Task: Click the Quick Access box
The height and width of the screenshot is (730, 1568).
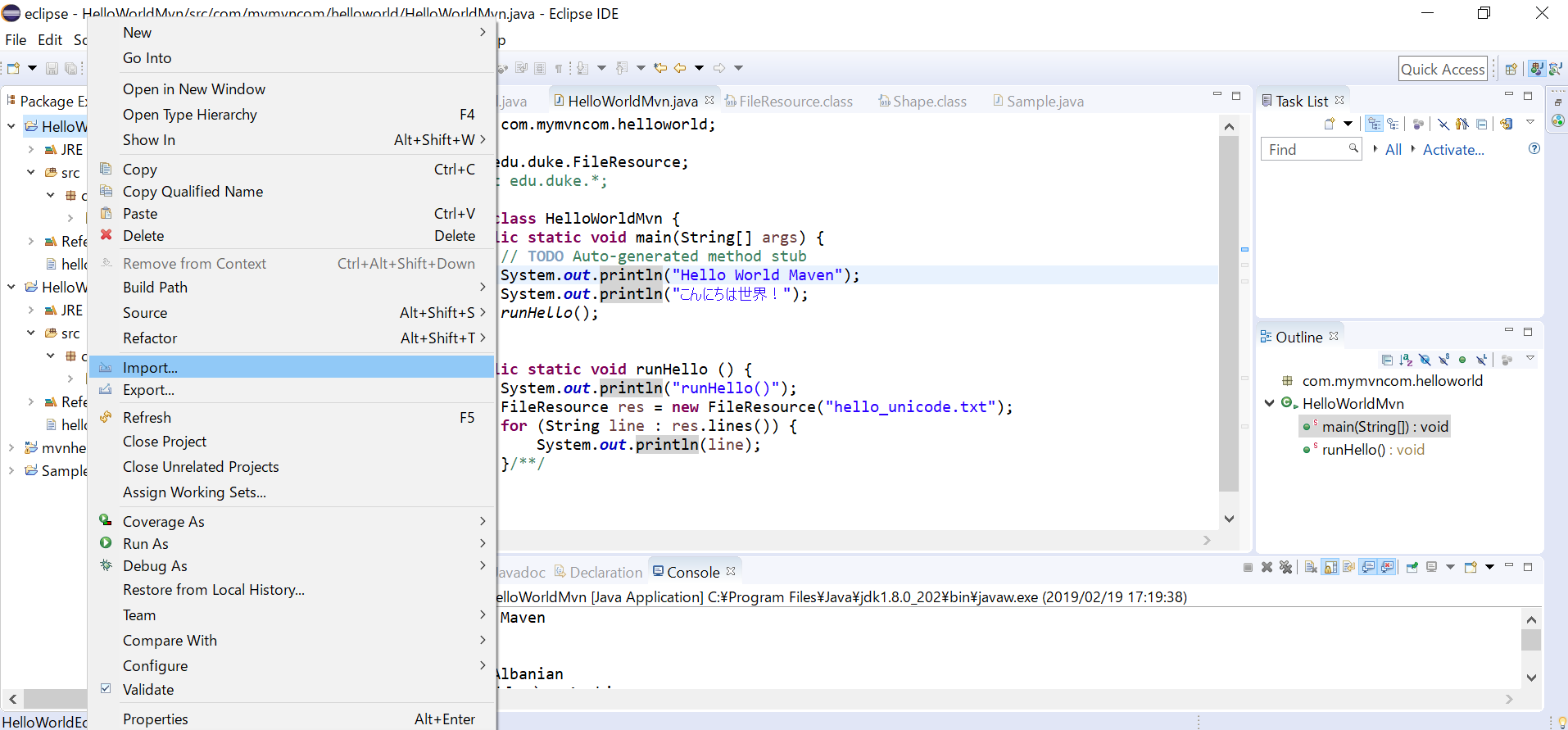Action: click(x=1443, y=69)
